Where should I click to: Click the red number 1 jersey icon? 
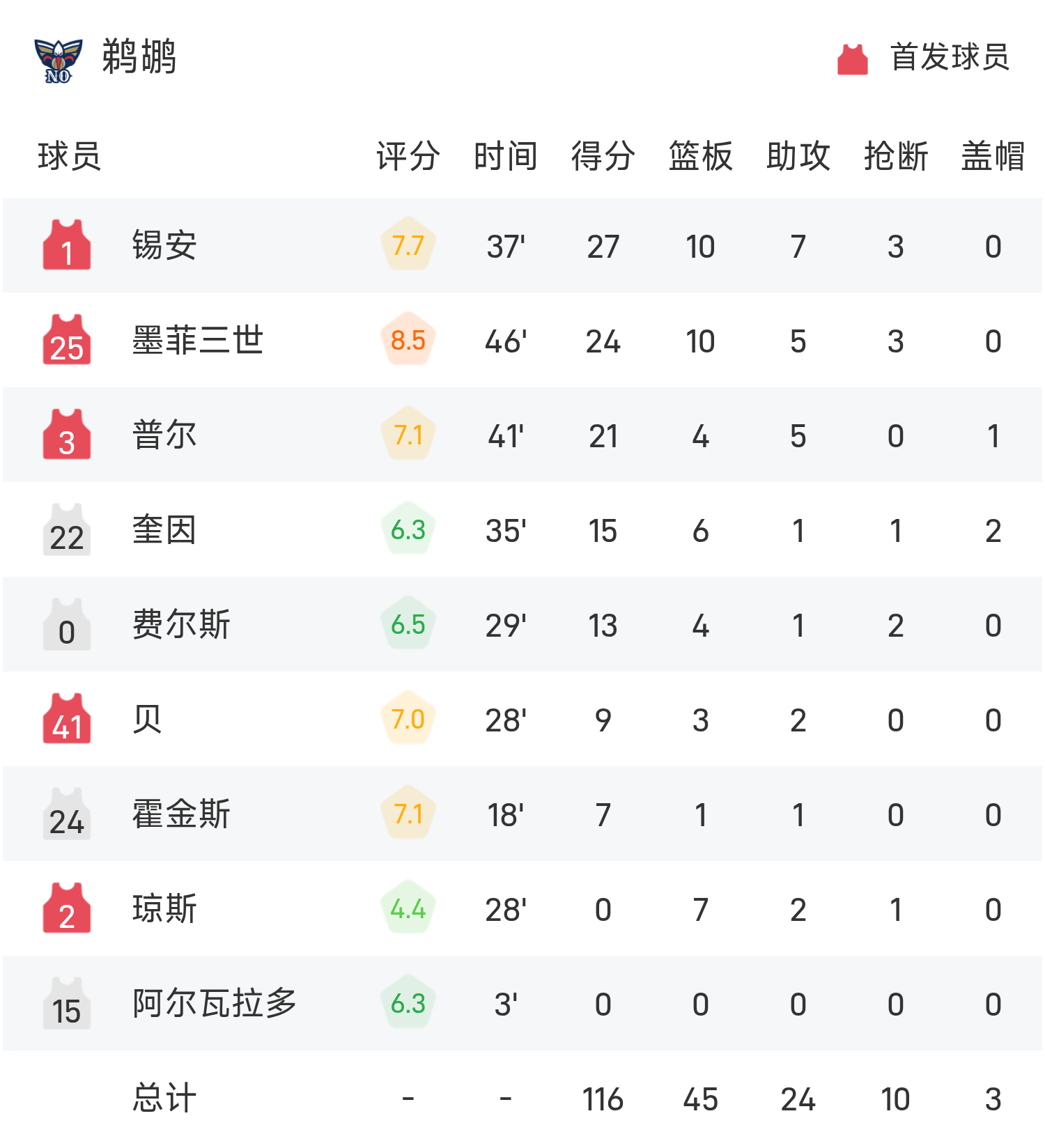pyautogui.click(x=67, y=245)
